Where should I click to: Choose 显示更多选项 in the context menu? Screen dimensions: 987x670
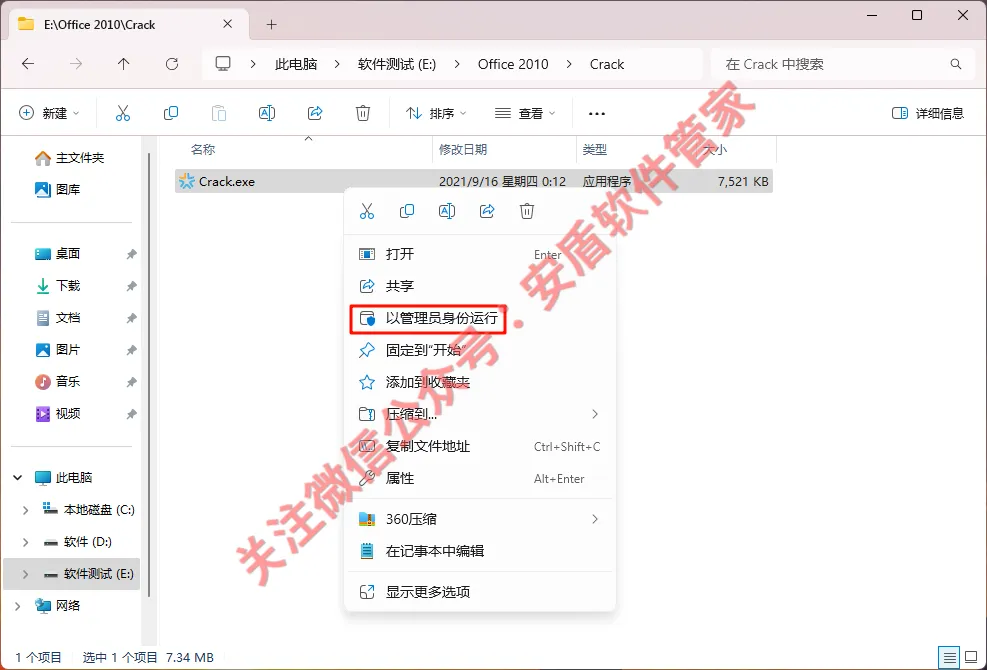(480, 592)
